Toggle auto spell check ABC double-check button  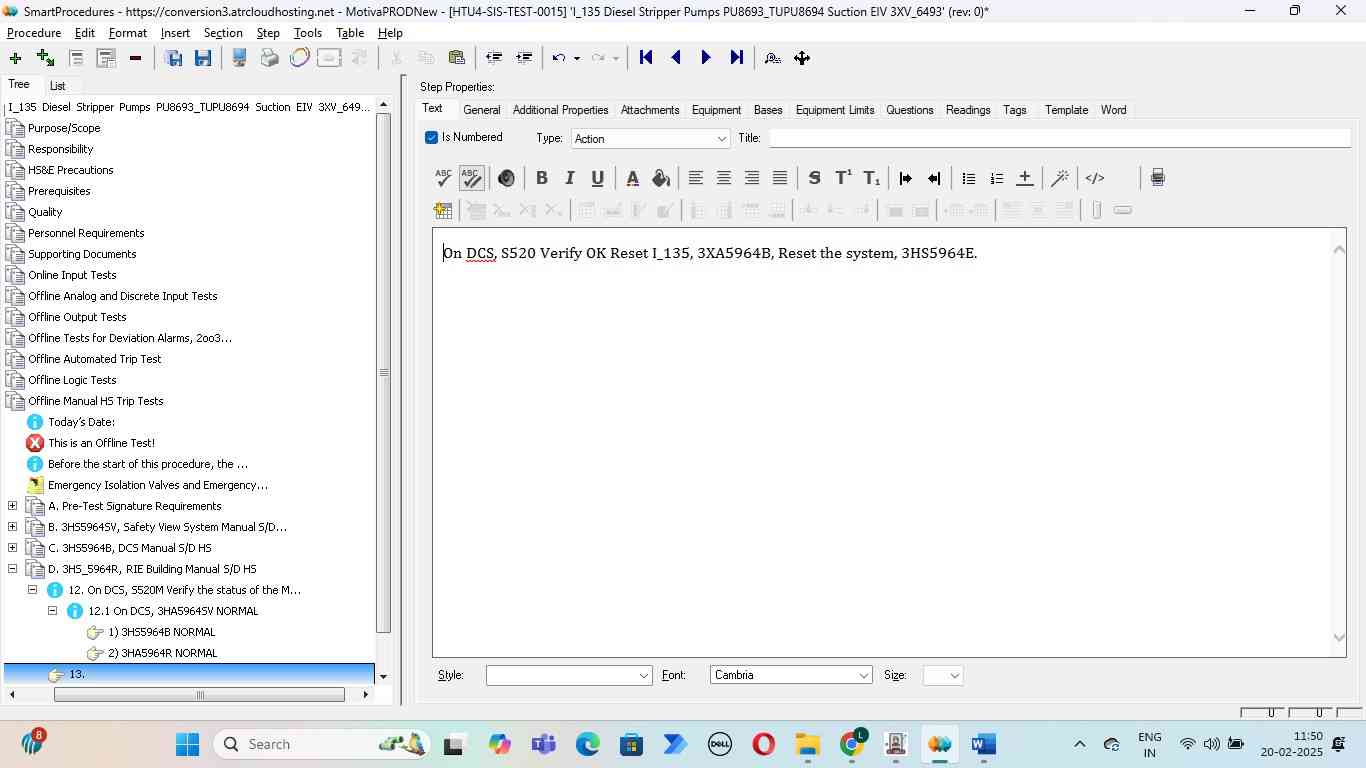[472, 178]
